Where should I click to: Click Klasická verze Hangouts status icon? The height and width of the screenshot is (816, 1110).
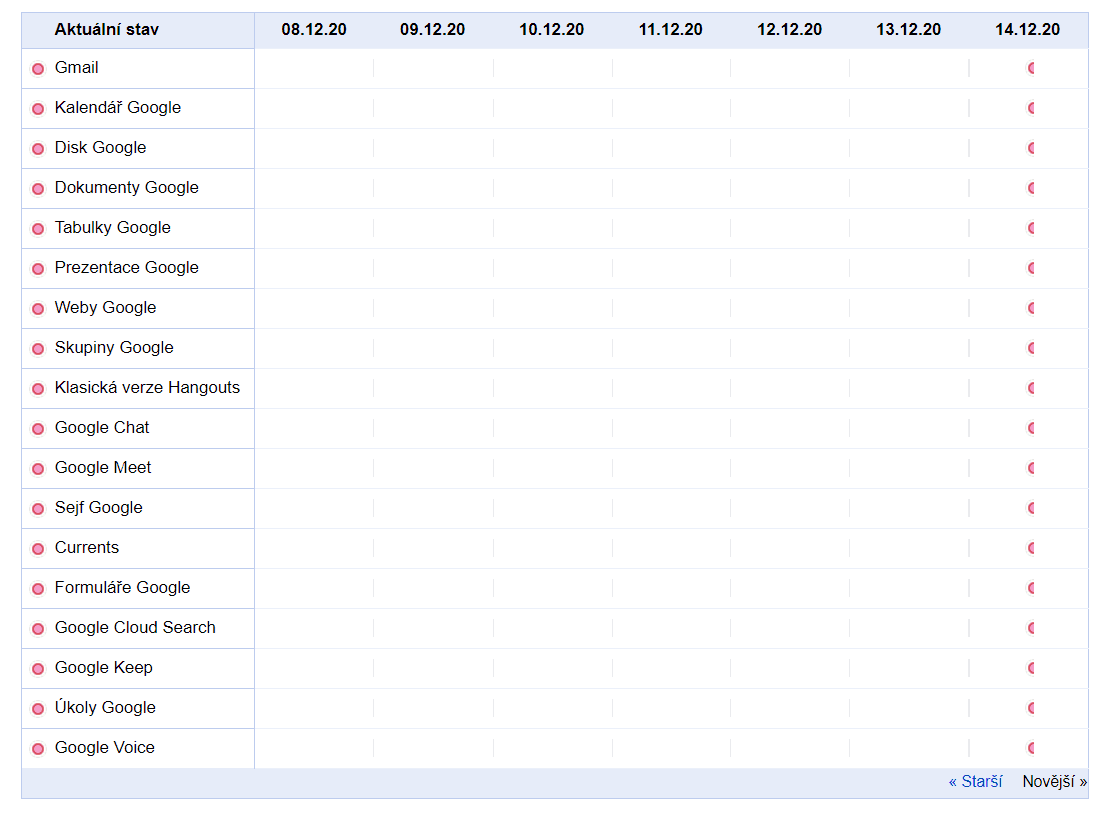(x=38, y=389)
